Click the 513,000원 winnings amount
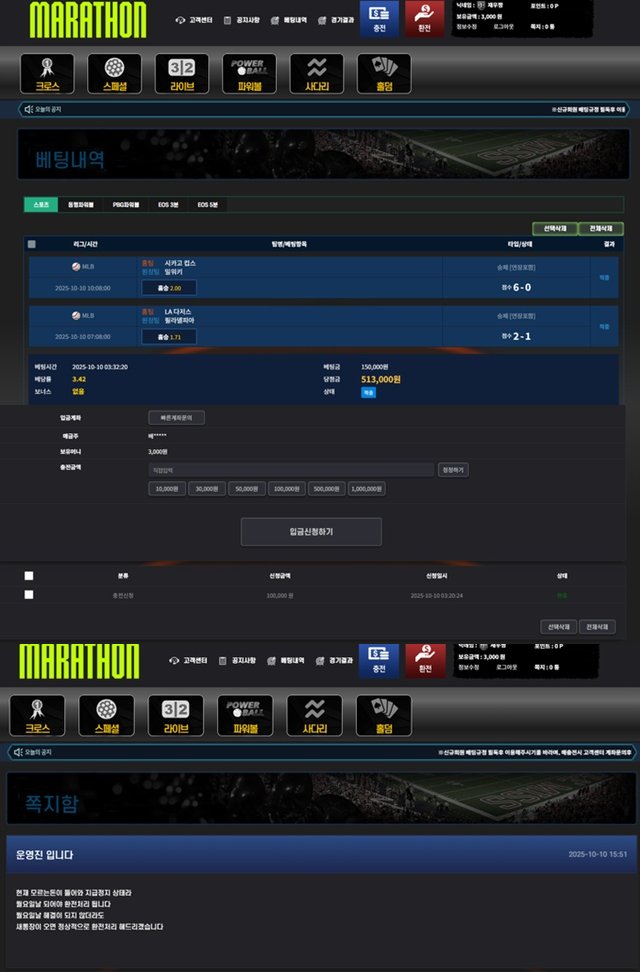 pos(381,379)
